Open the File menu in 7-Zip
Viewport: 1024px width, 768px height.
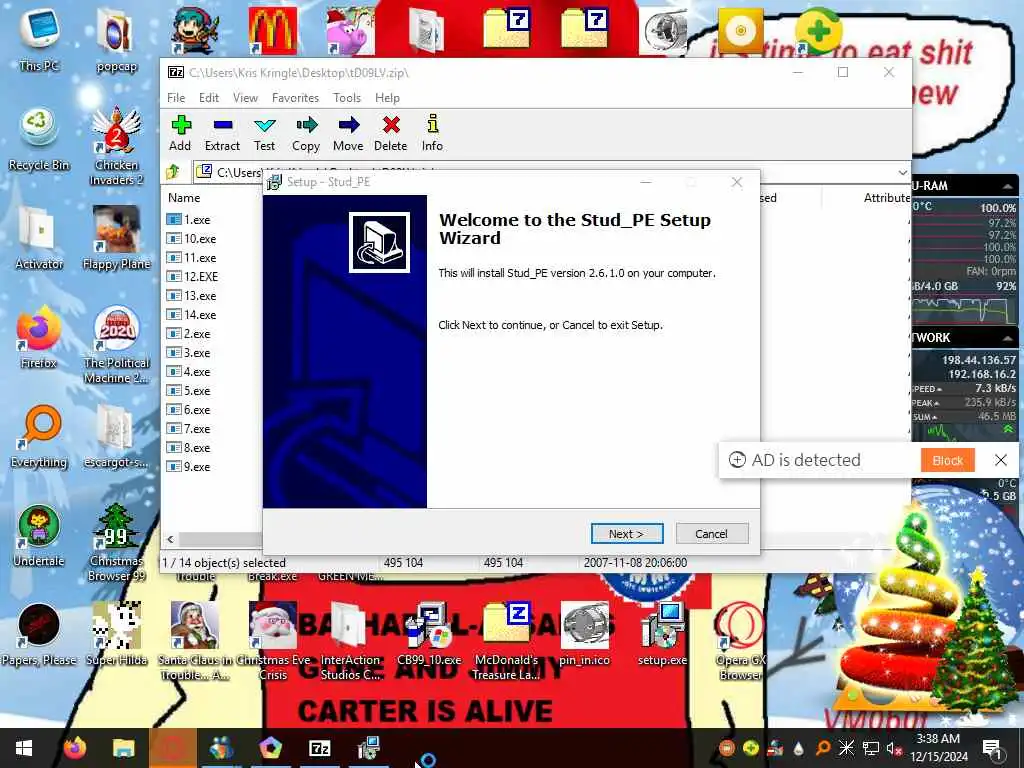pyautogui.click(x=176, y=98)
